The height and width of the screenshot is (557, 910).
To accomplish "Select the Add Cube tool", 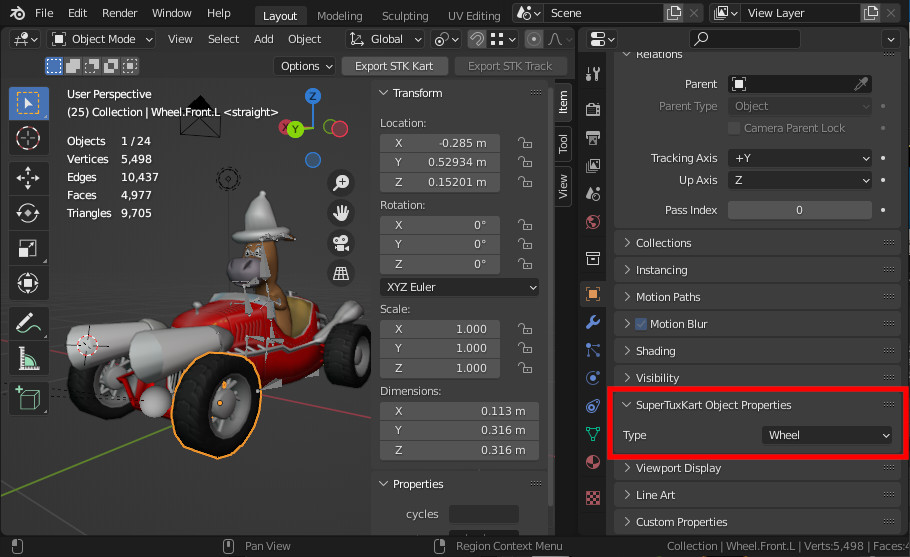I will (x=28, y=398).
